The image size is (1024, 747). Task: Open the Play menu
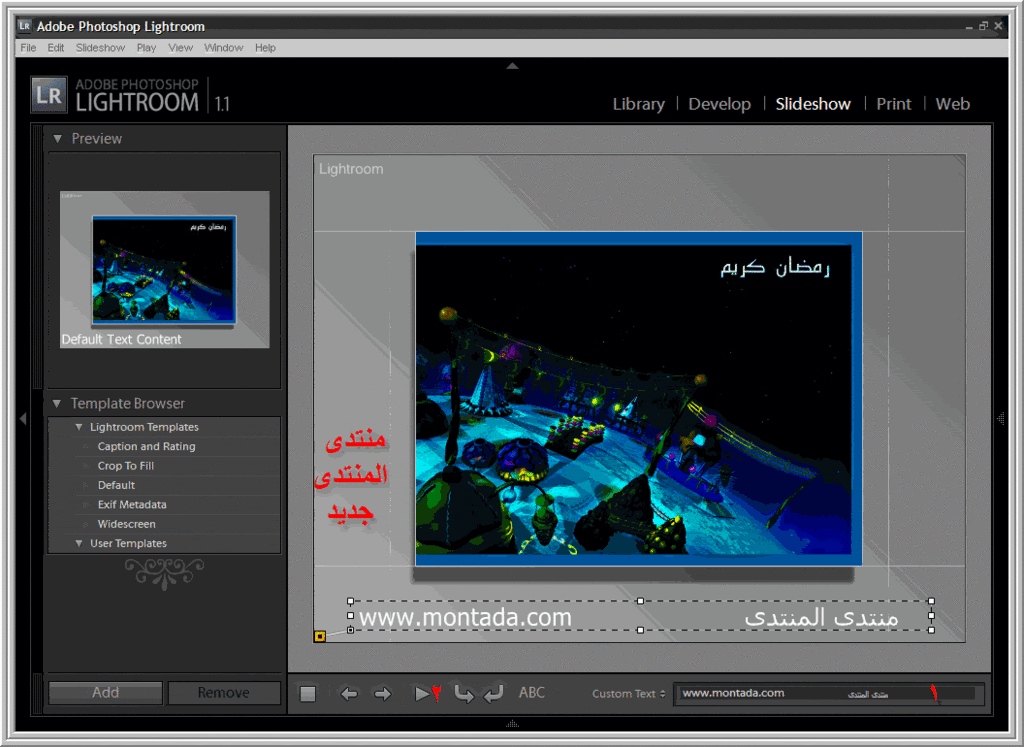146,48
